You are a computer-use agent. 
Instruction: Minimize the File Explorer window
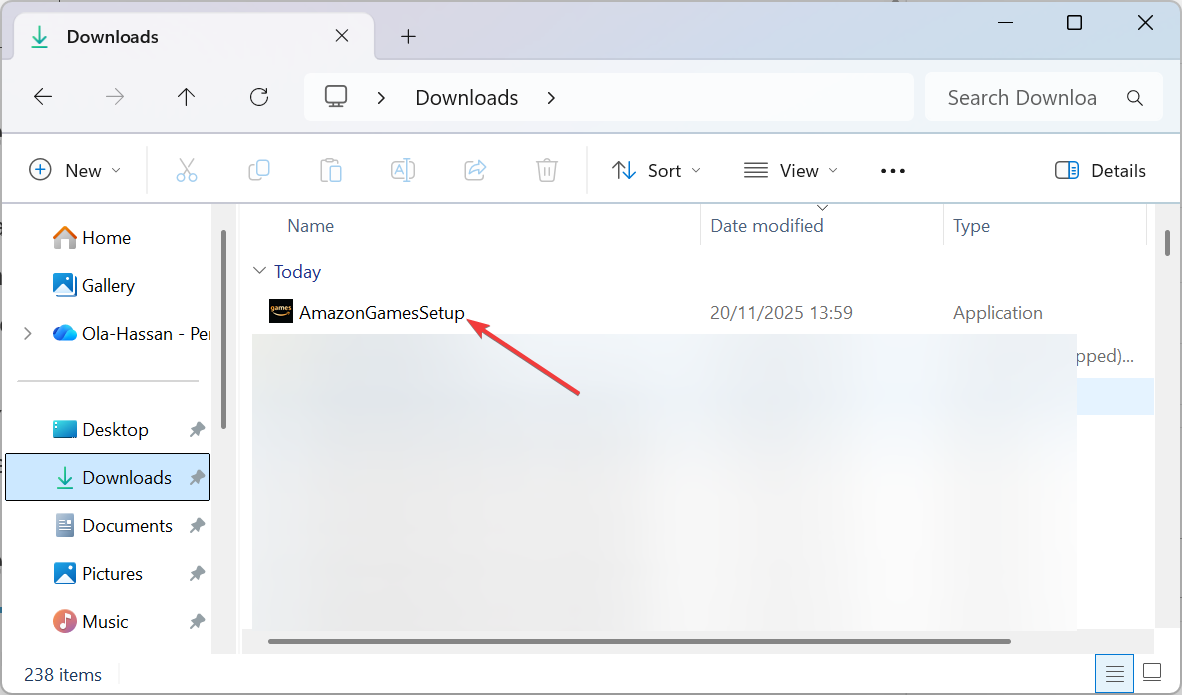click(x=1005, y=23)
